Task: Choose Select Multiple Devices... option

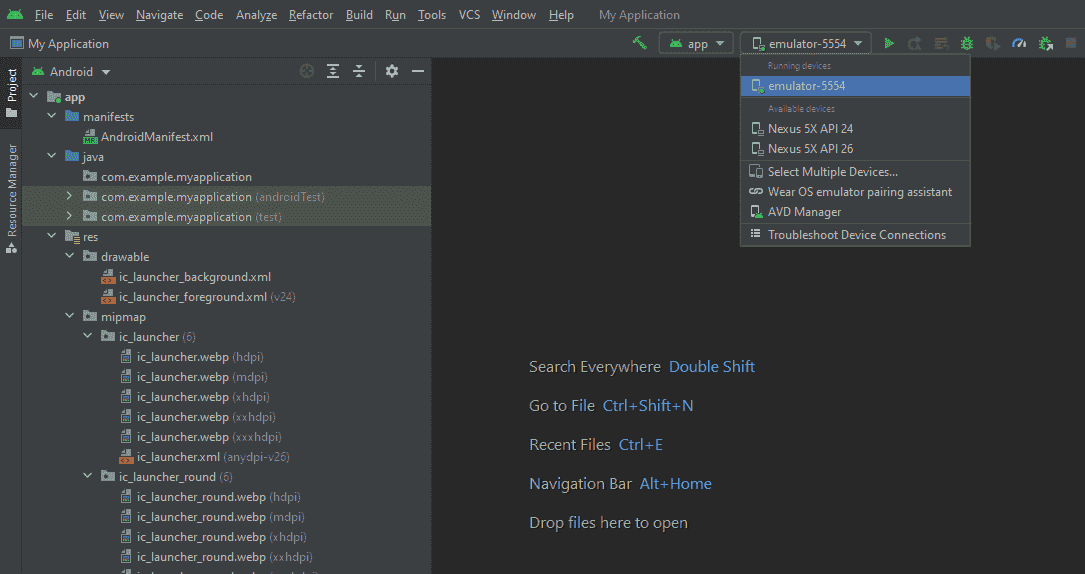Action: coord(855,172)
